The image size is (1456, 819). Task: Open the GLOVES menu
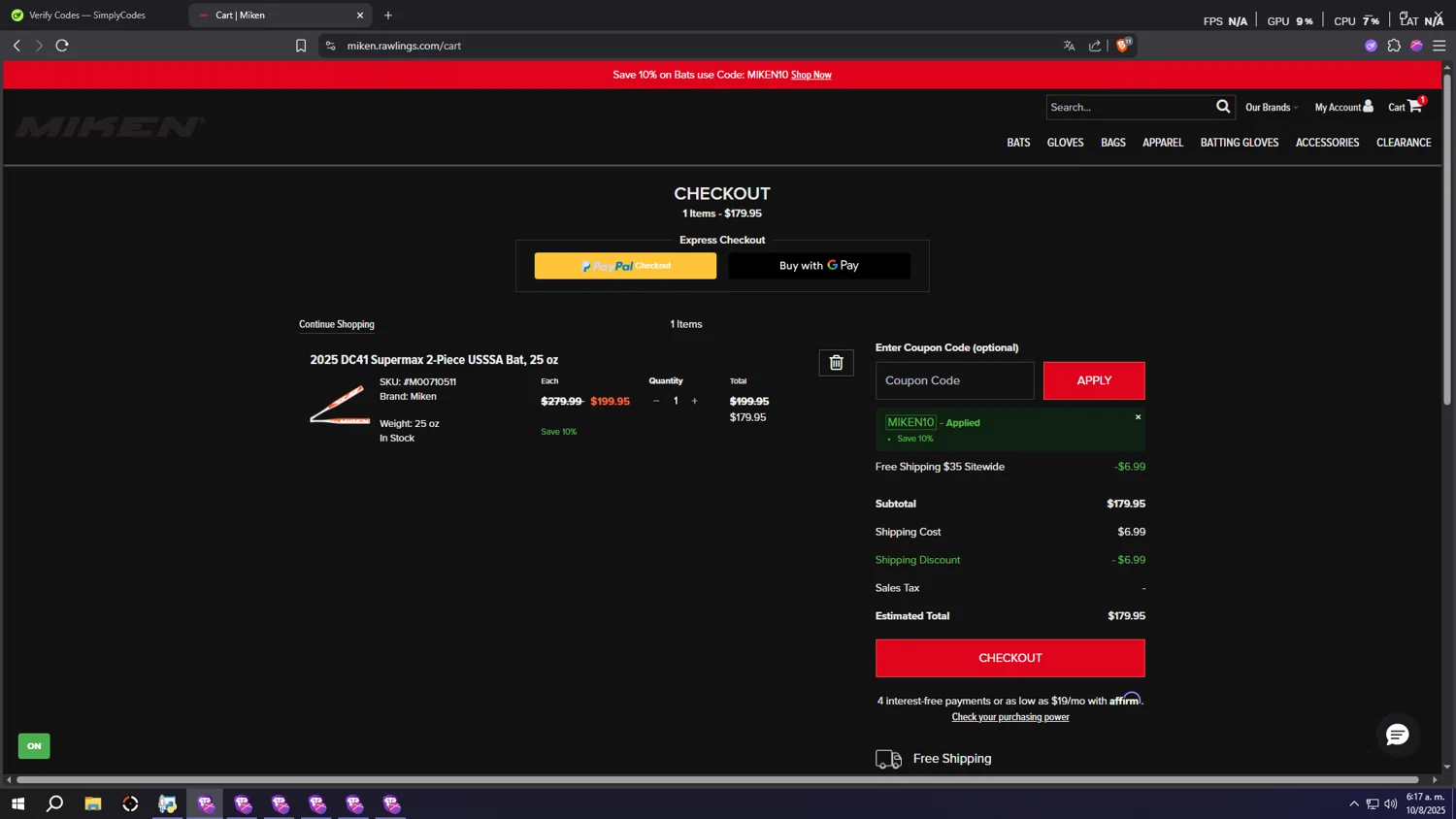[x=1065, y=143]
